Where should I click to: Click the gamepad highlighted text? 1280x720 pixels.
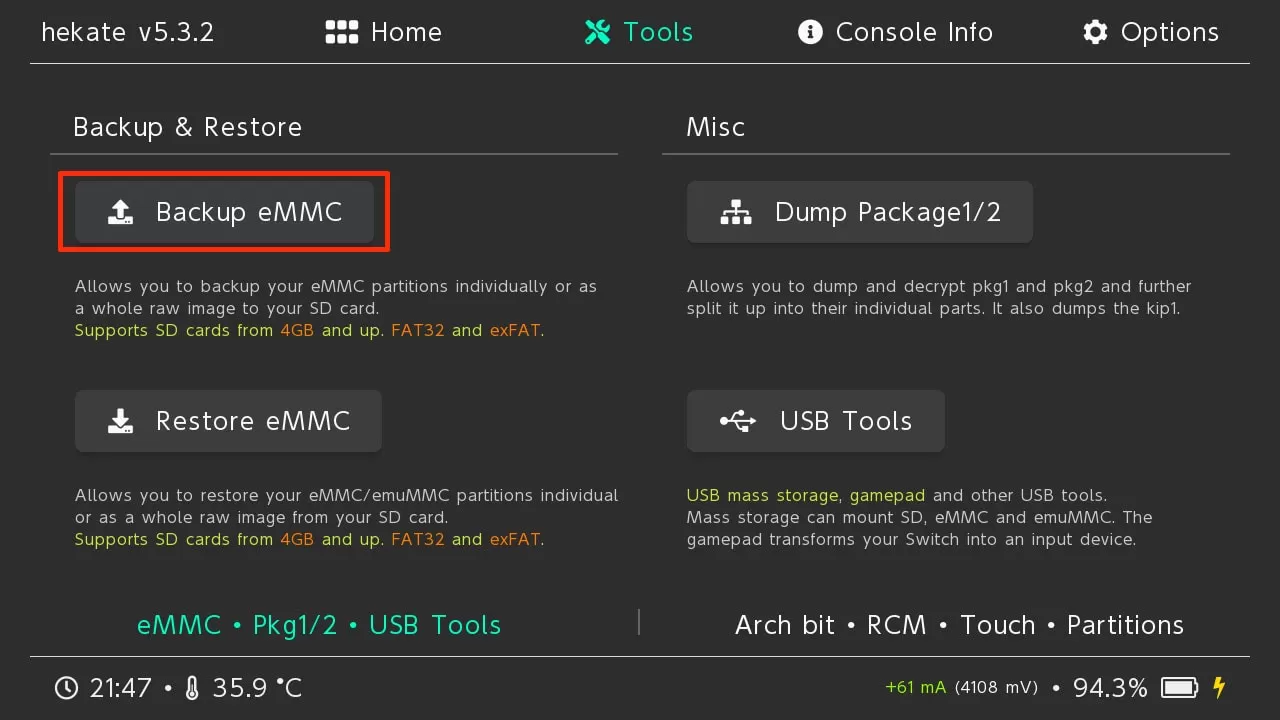(x=887, y=496)
